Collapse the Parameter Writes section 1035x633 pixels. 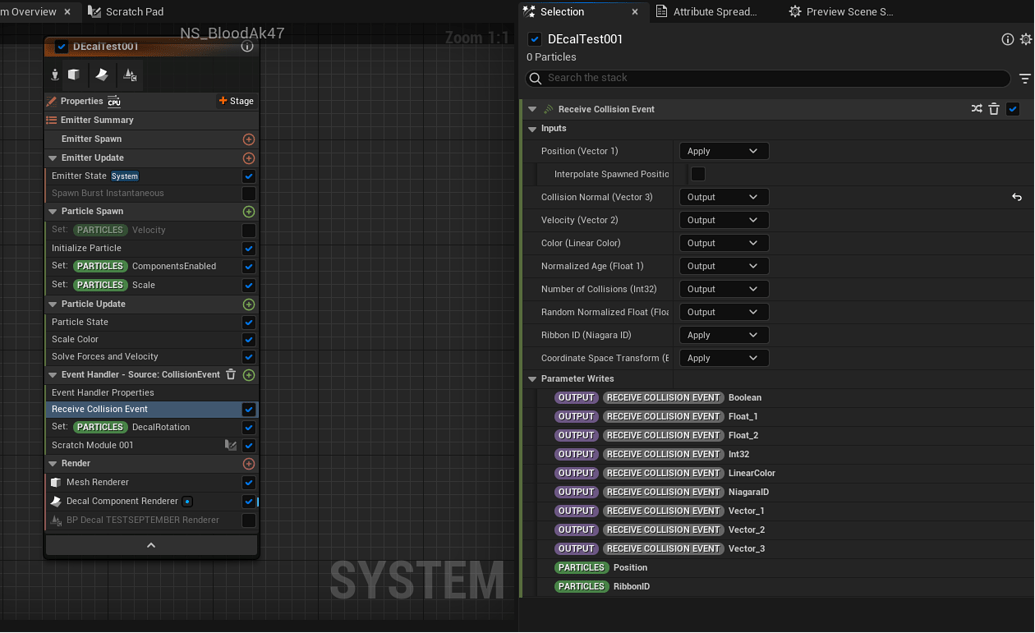(x=533, y=378)
